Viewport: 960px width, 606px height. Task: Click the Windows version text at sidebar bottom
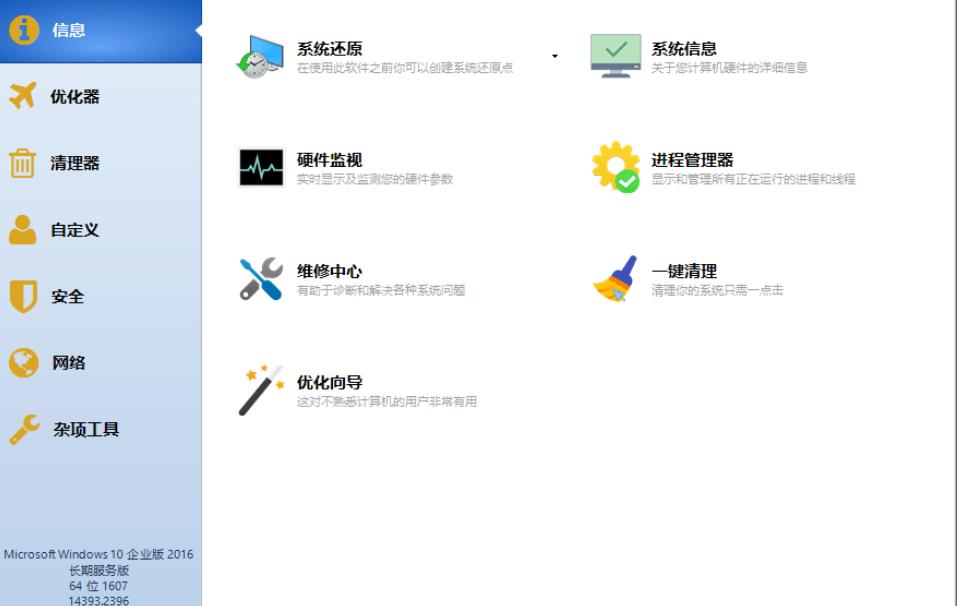(100, 553)
